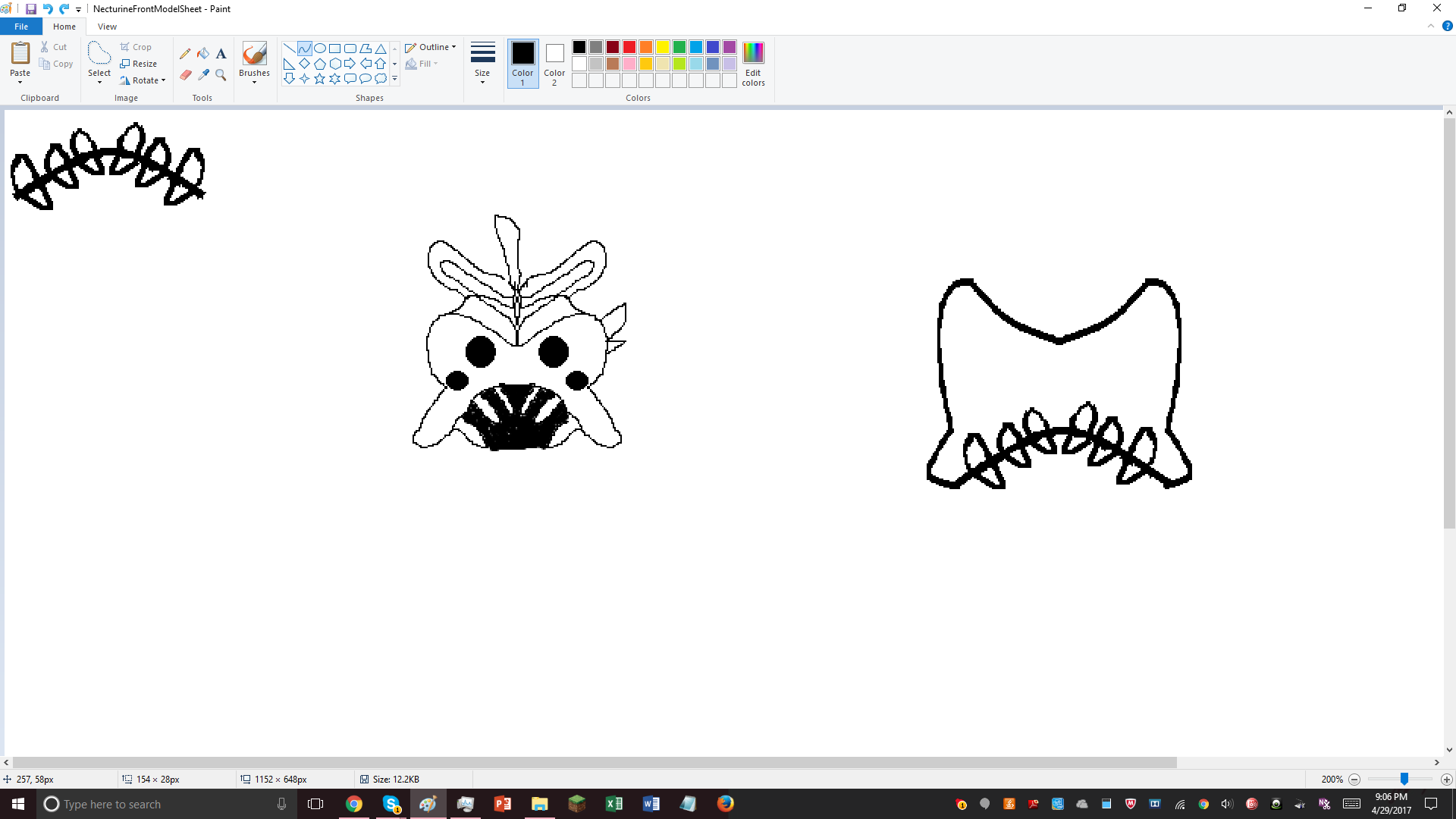Open the Windows Start menu
This screenshot has width=1456, height=819.
(x=18, y=804)
